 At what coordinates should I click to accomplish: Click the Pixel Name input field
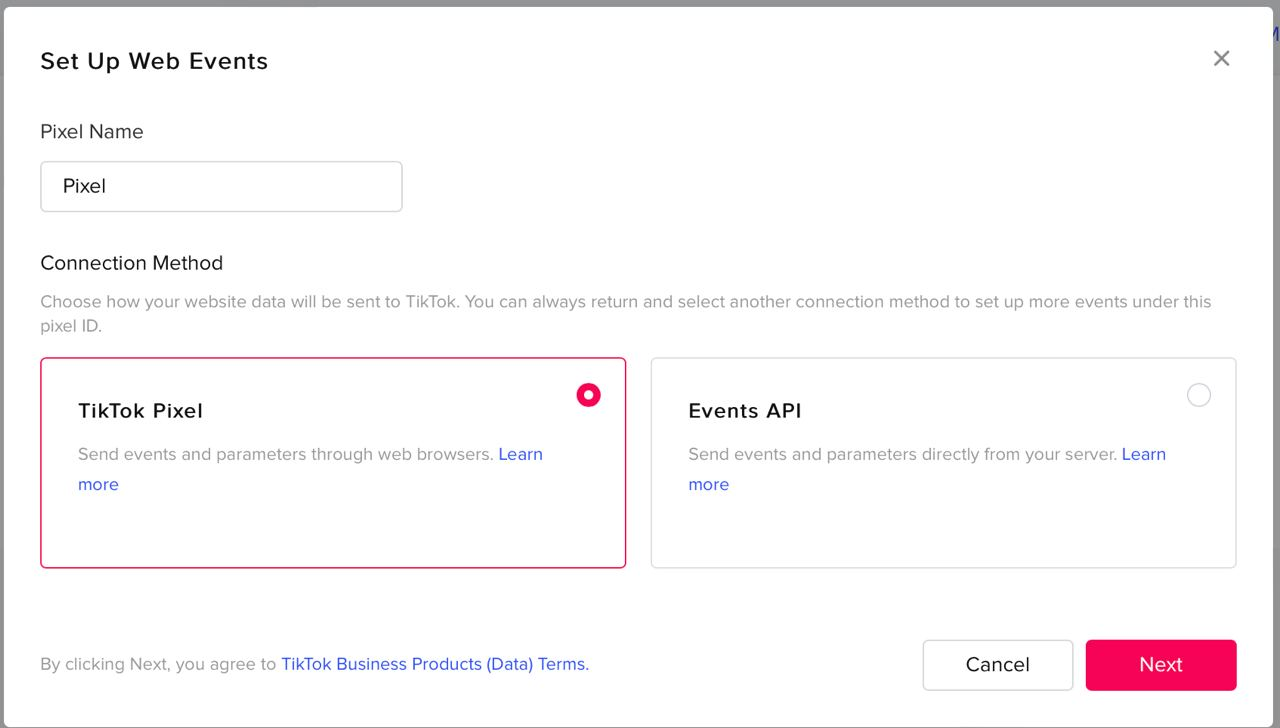[x=221, y=187]
